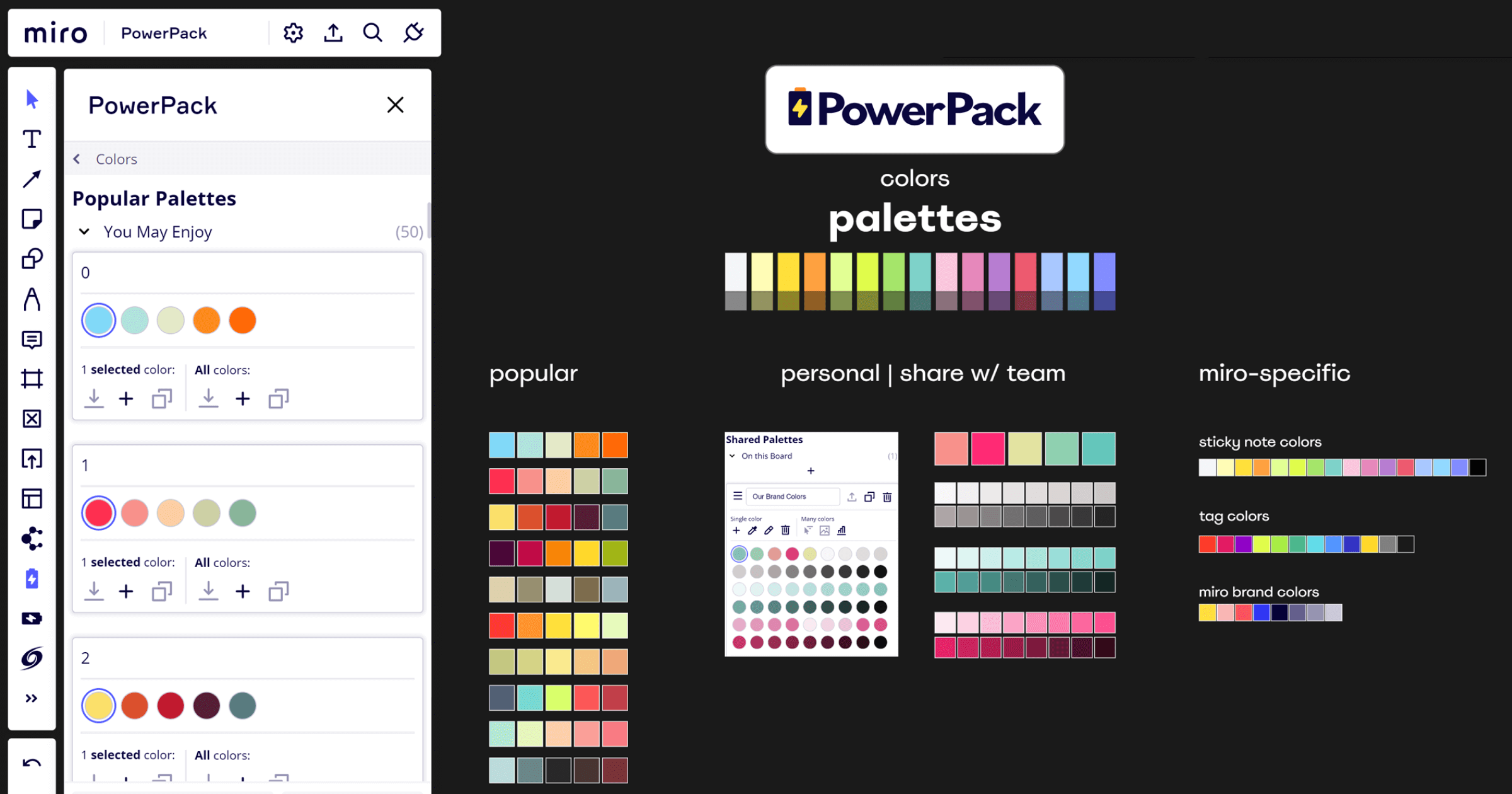Select bright orange-red color in palette 0

coord(243,320)
